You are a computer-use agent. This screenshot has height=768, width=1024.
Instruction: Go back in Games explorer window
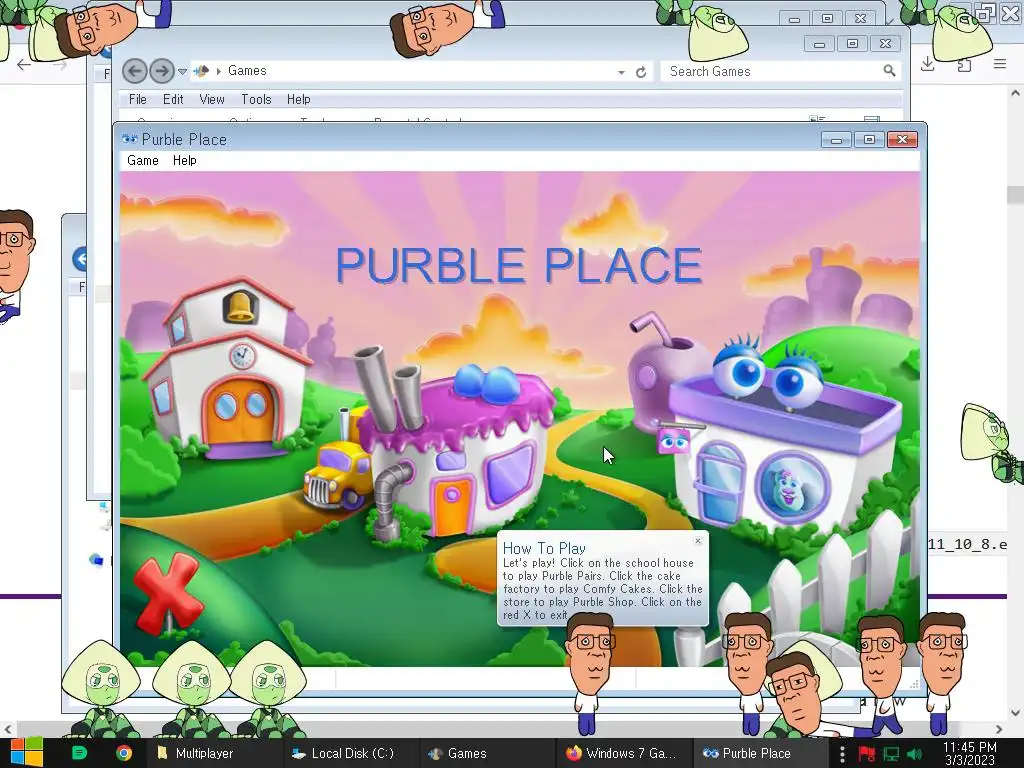[x=135, y=71]
